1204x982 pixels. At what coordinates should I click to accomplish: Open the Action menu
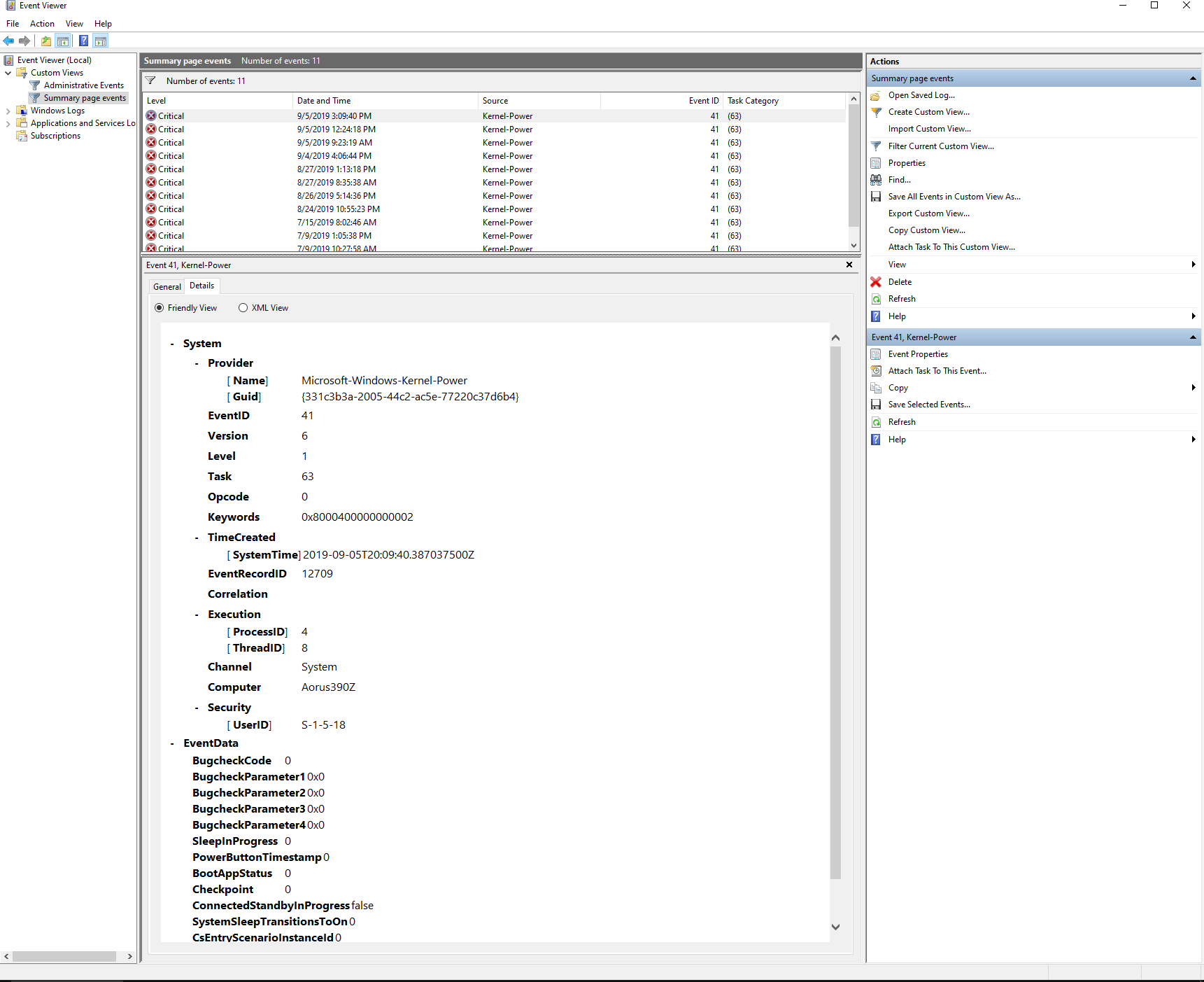[x=42, y=24]
